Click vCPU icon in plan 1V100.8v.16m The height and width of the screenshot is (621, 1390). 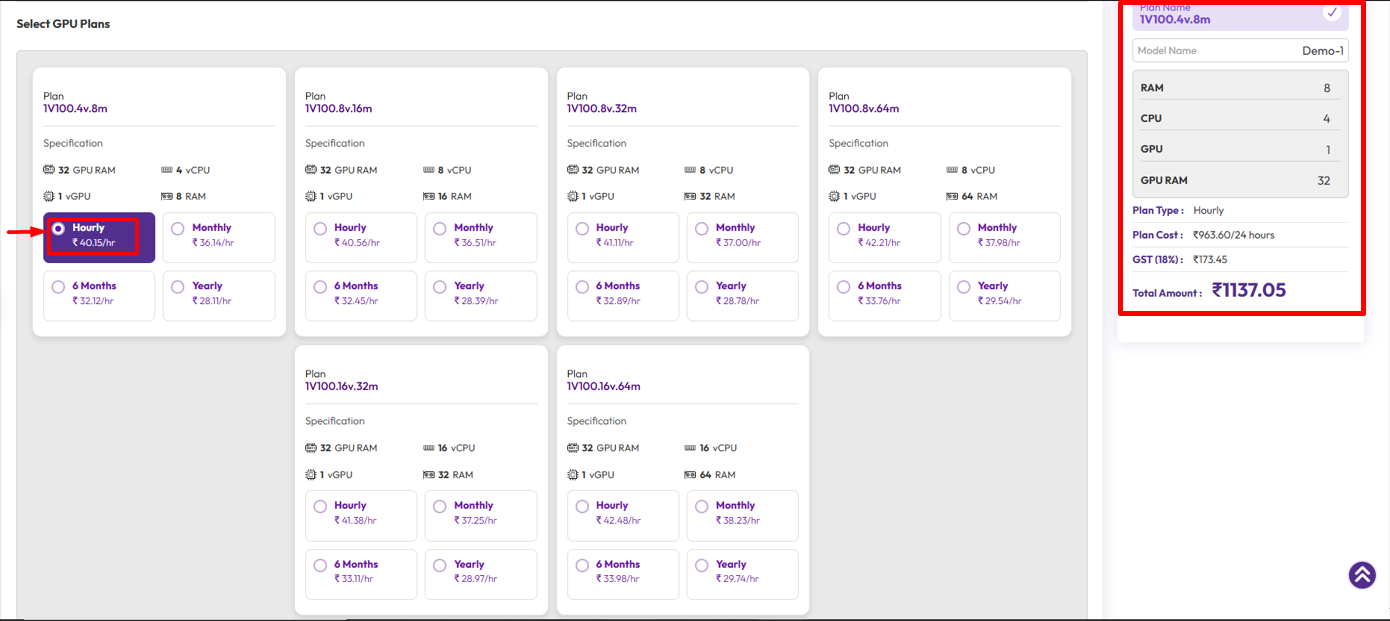click(429, 170)
